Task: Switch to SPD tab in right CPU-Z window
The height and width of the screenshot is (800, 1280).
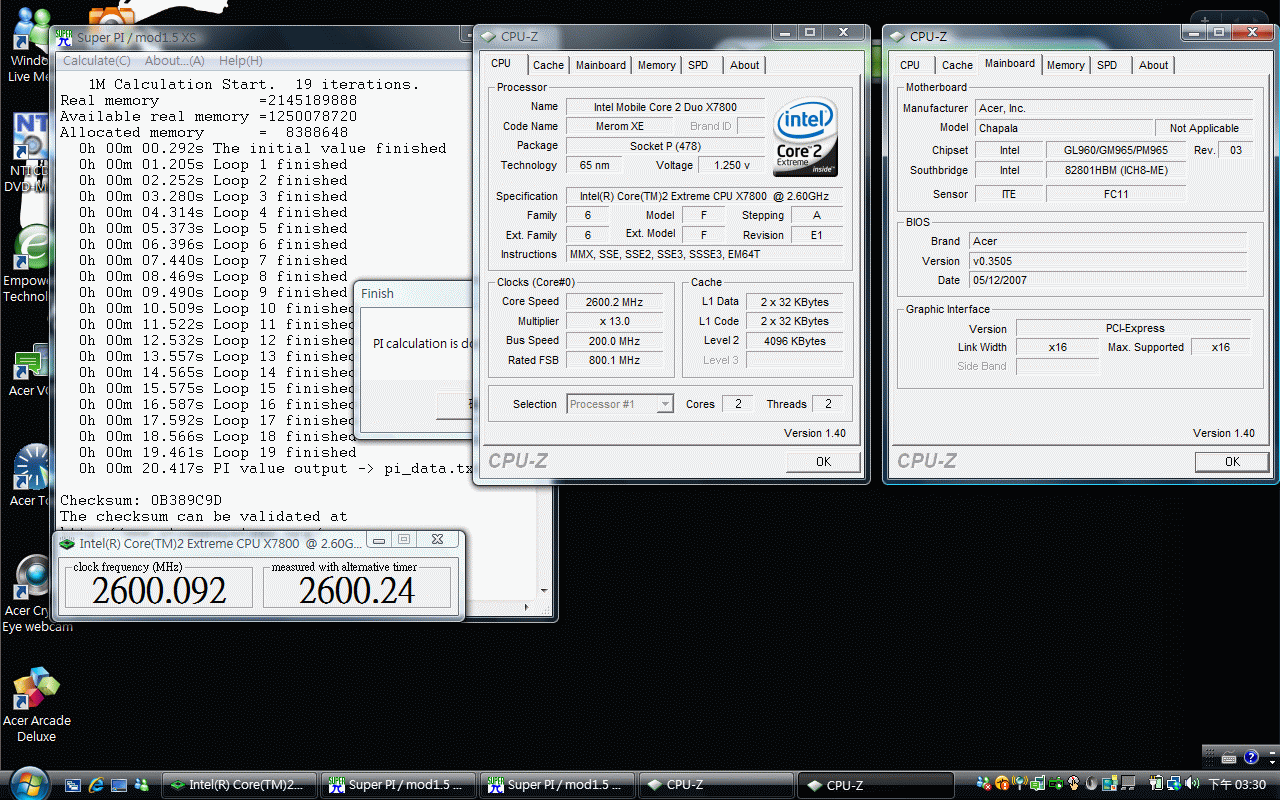Action: [1107, 65]
